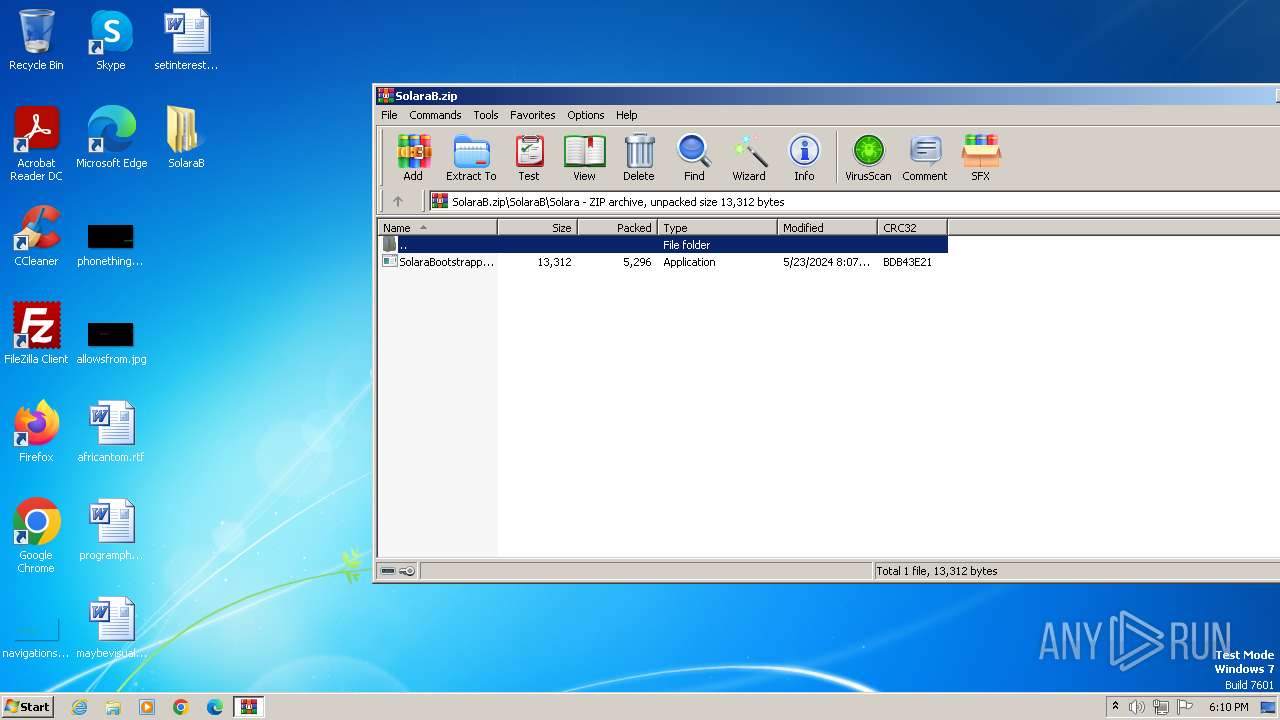Select the Recycle Bin desktop icon
Screen dimensions: 1280x720
coord(36,41)
